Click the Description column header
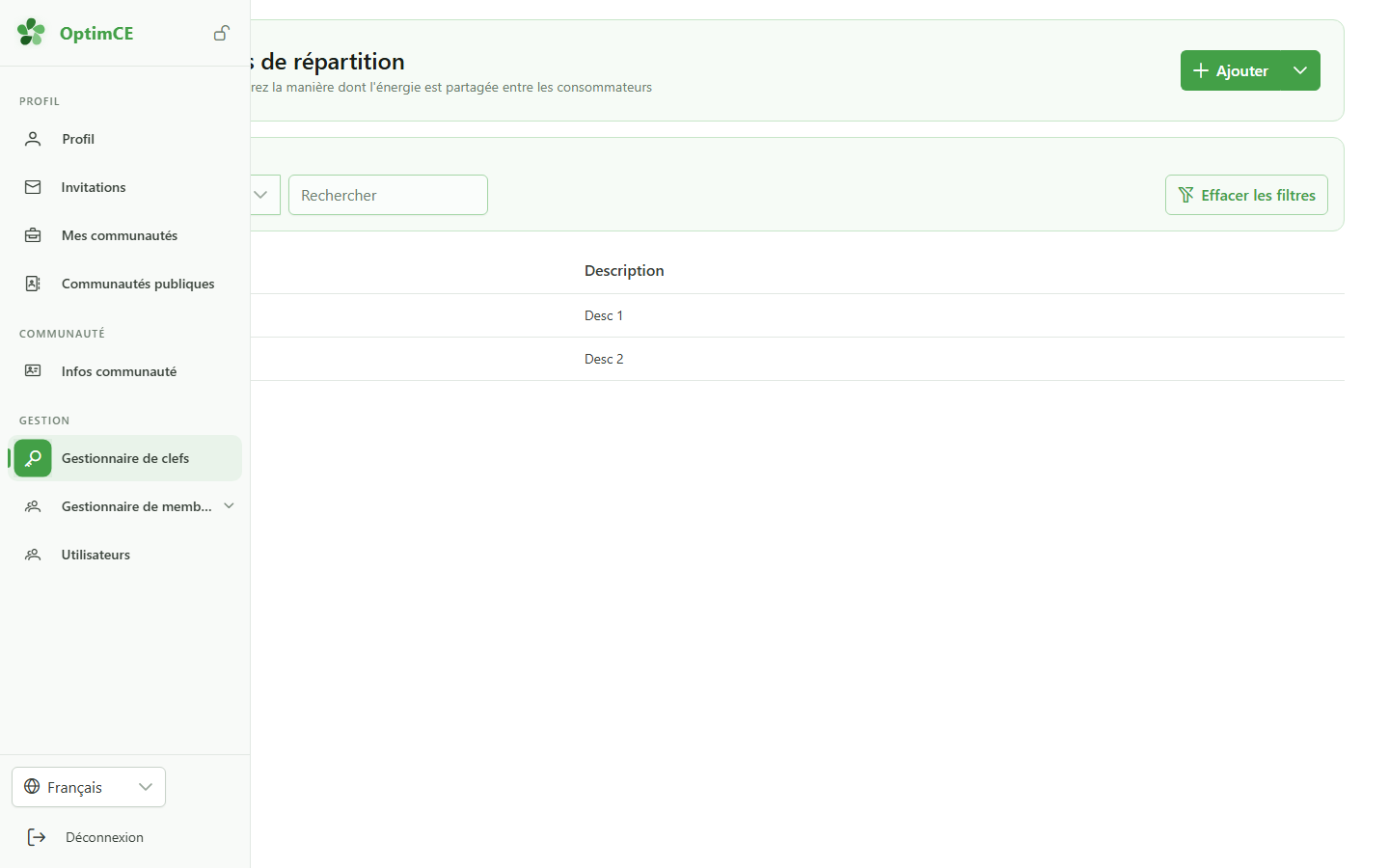Viewport: 1389px width, 868px height. (624, 270)
